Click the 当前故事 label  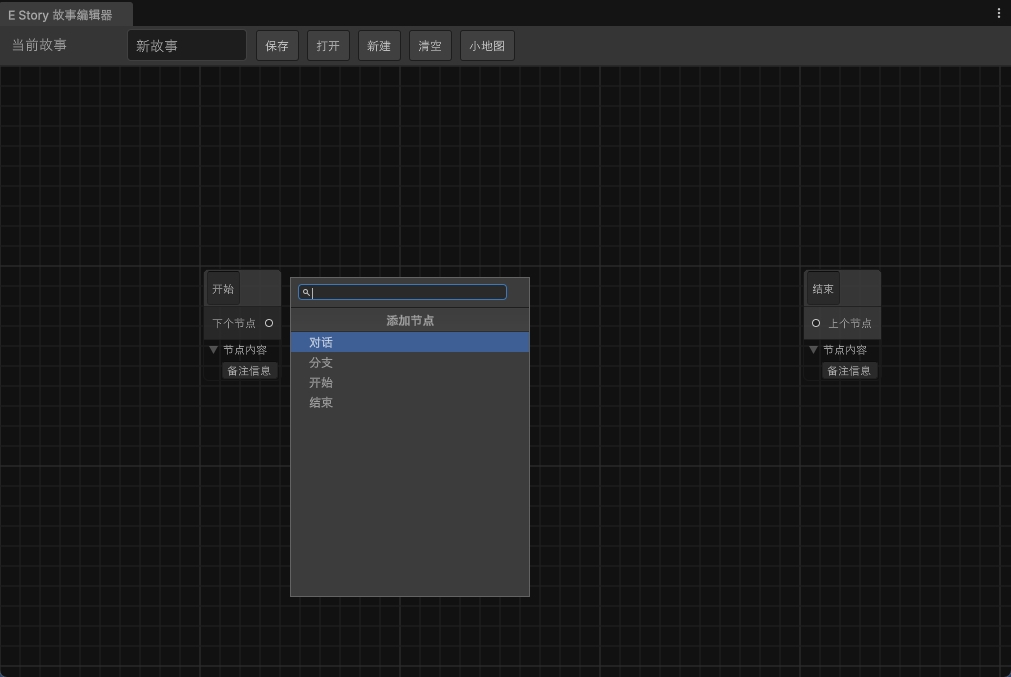tap(39, 45)
